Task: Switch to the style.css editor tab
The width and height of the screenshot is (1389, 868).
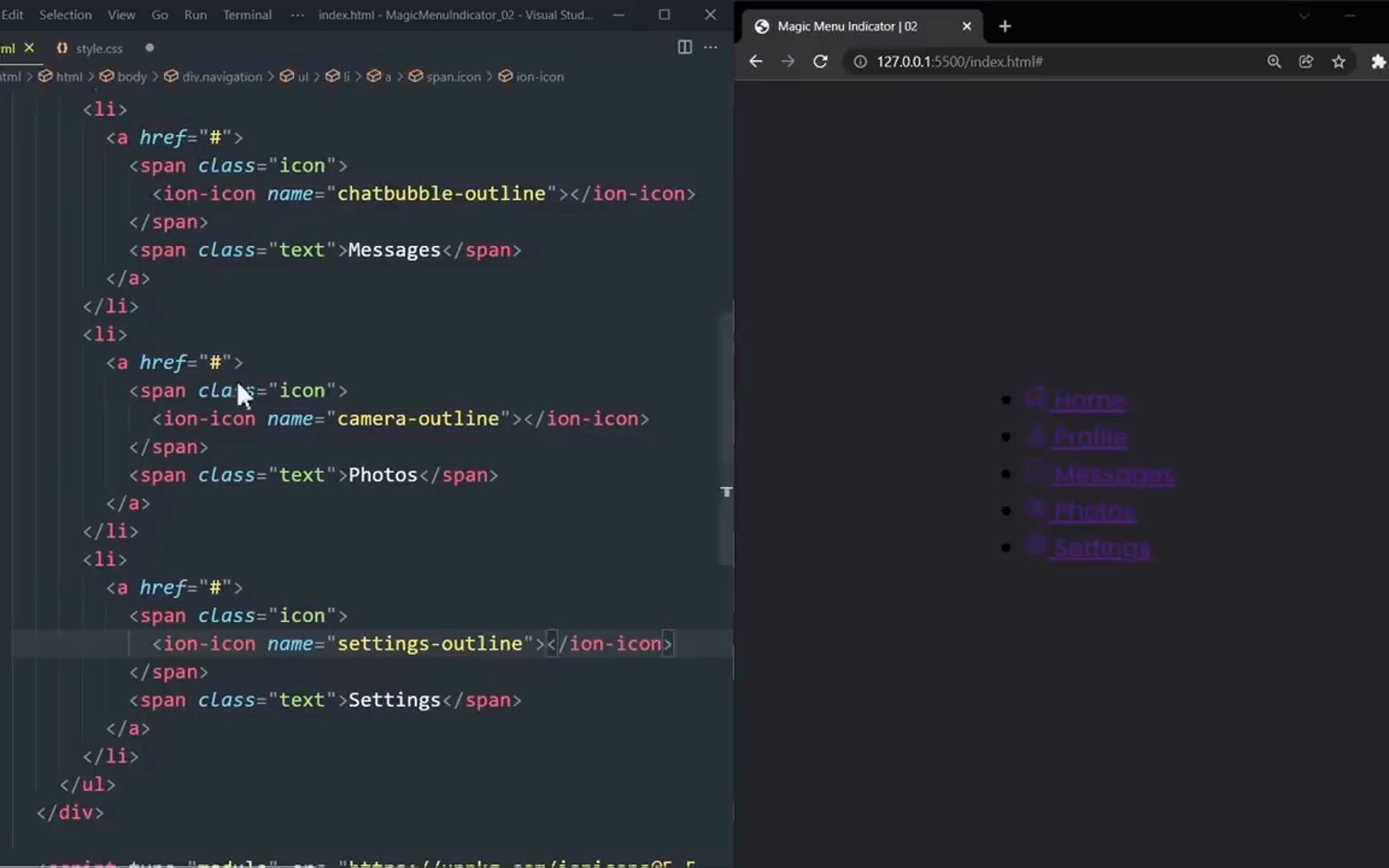Action: (99, 48)
